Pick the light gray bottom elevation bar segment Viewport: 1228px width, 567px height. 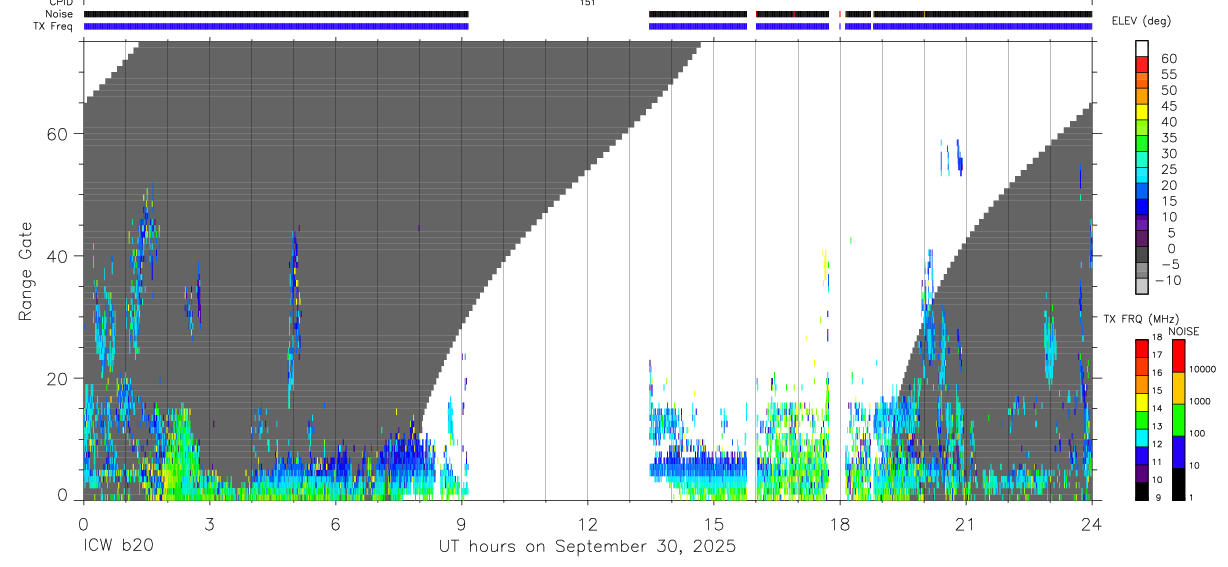1142,286
